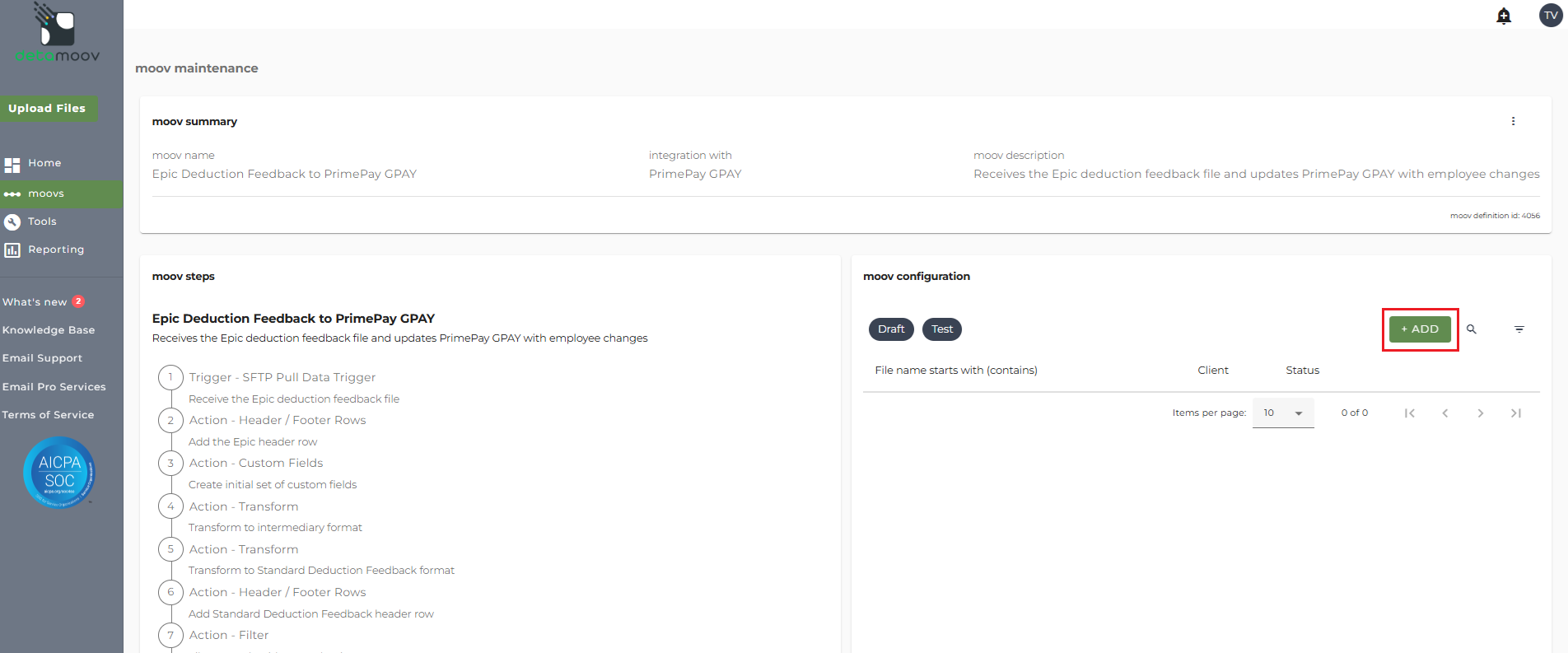Select step 1 circle in moov steps
The height and width of the screenshot is (653, 1568).
point(170,377)
